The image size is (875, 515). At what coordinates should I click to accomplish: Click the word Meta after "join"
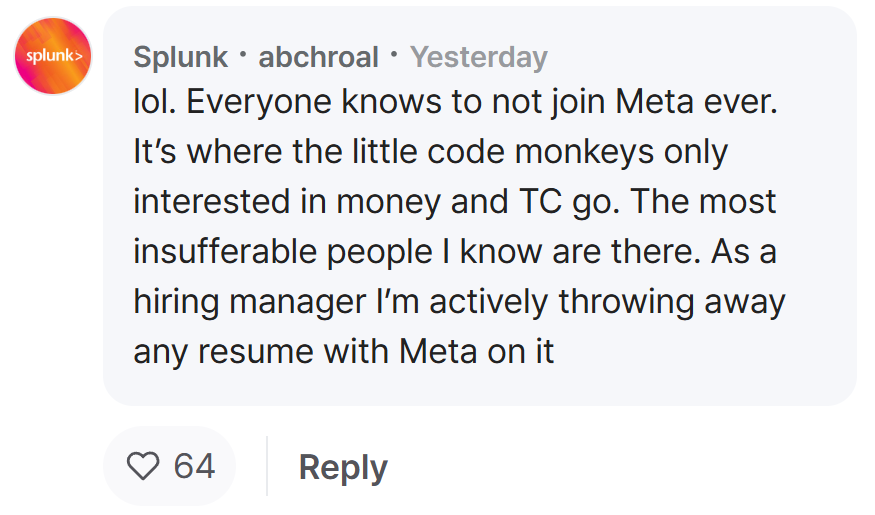pyautogui.click(x=654, y=102)
